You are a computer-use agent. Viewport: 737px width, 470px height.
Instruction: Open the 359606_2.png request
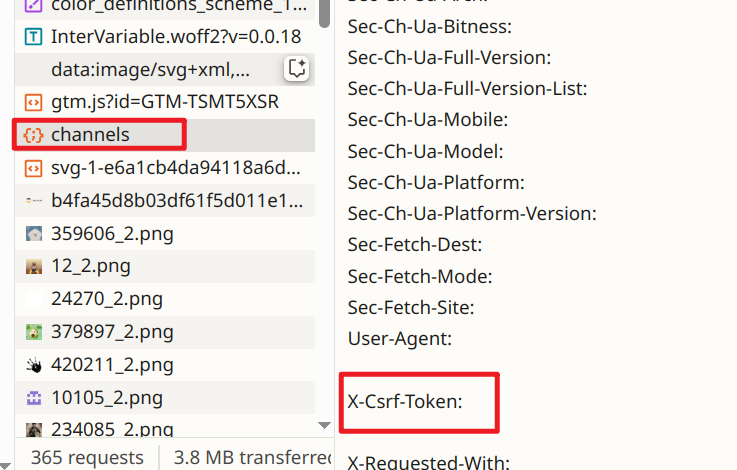[165, 234]
